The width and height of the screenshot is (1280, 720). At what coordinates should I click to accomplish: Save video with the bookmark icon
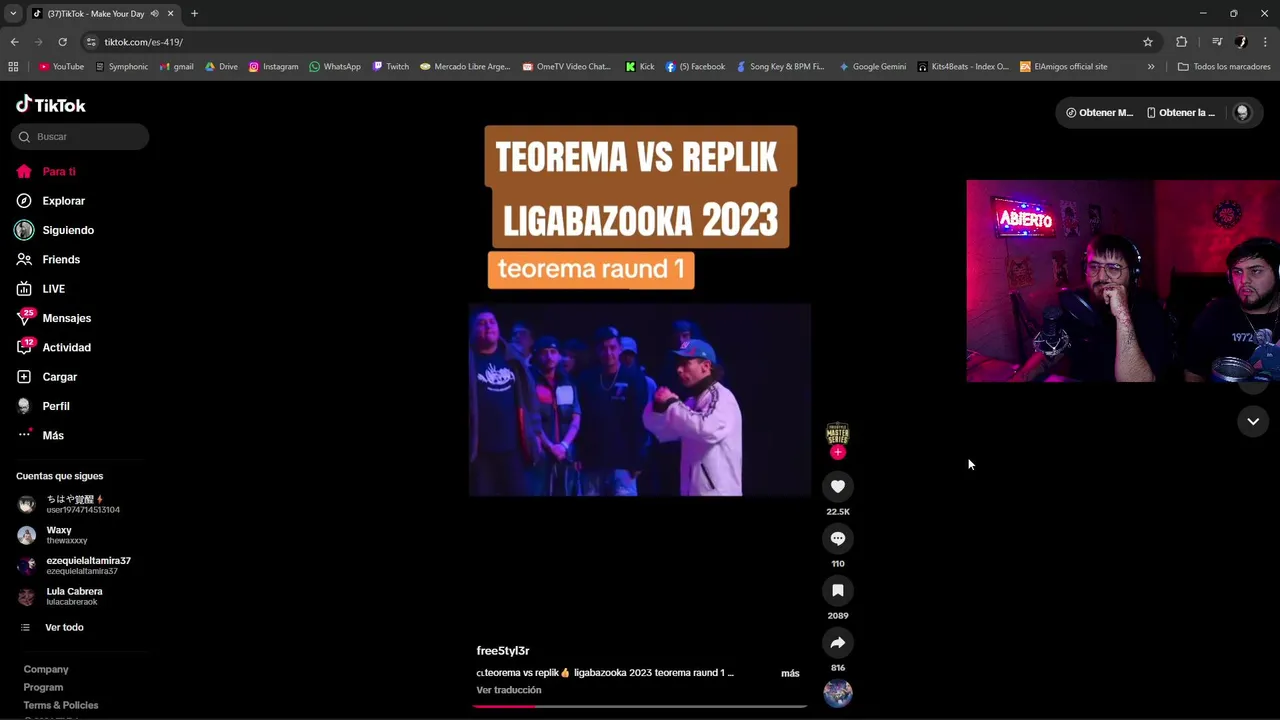pyautogui.click(x=838, y=591)
